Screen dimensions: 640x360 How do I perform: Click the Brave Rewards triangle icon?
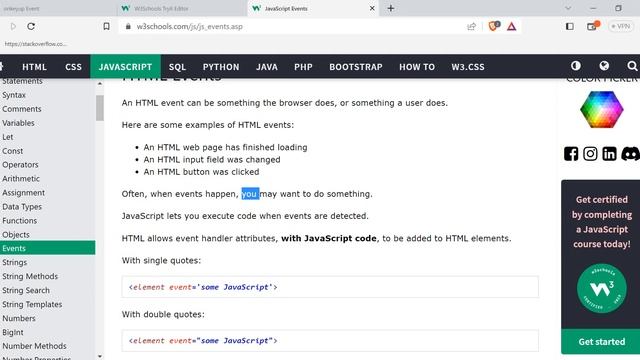coord(511,27)
